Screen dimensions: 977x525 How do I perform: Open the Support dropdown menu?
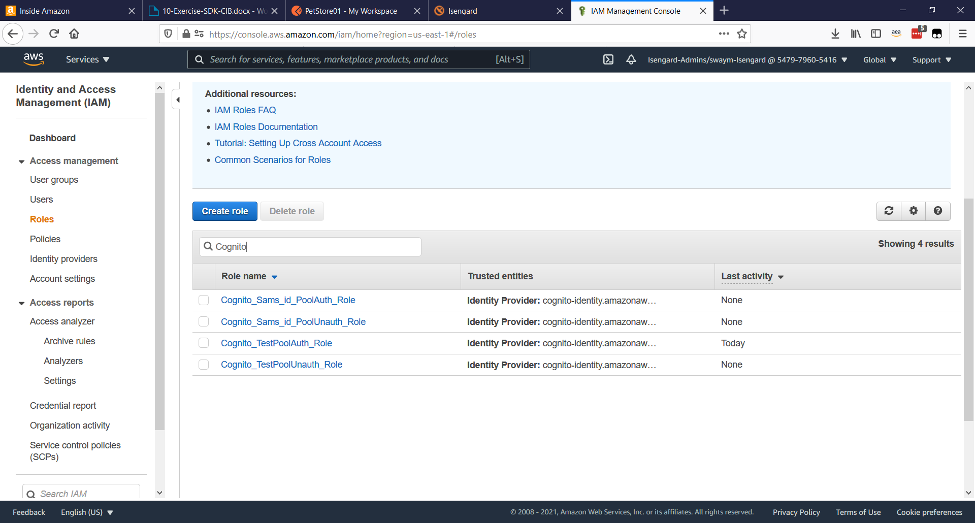tap(932, 60)
